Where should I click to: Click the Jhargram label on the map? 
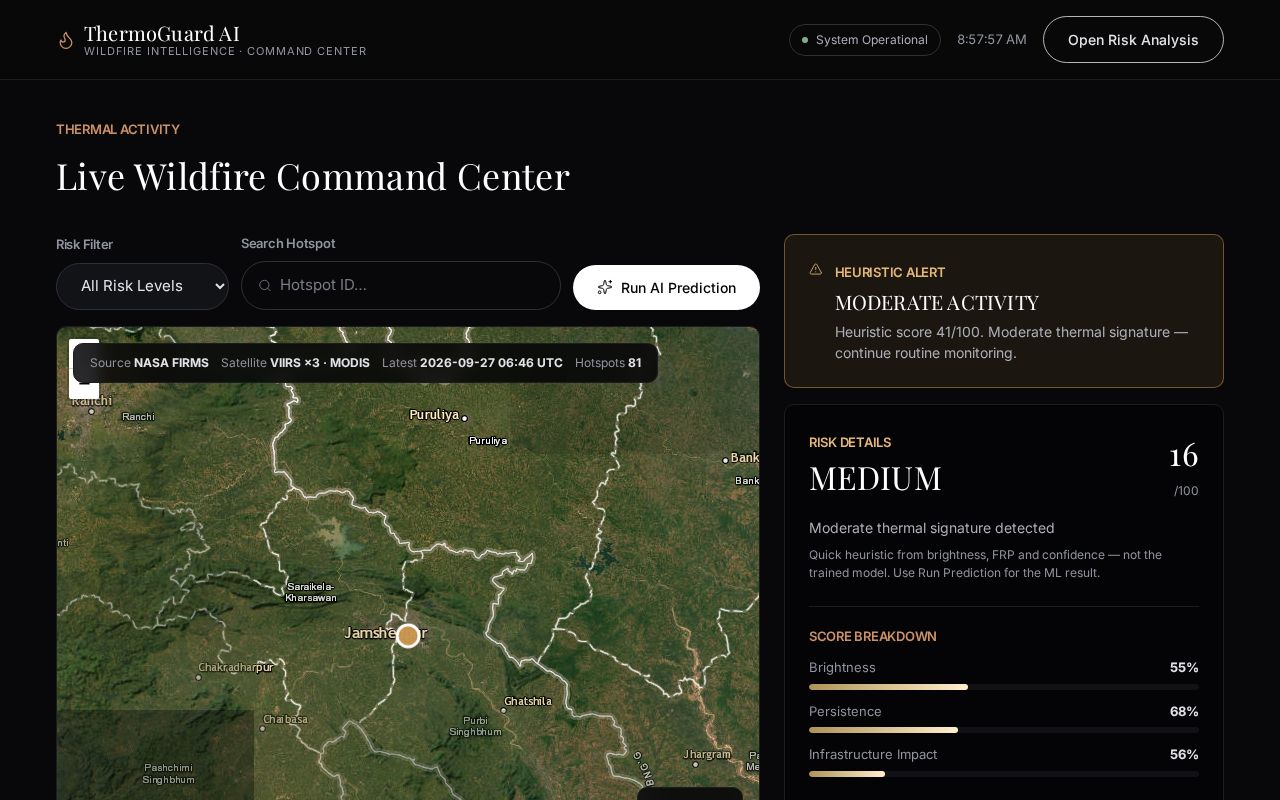(x=707, y=754)
